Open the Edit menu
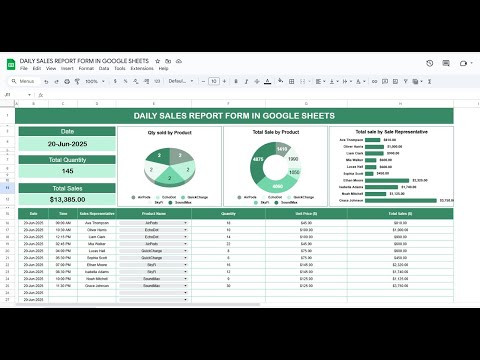 37,68
